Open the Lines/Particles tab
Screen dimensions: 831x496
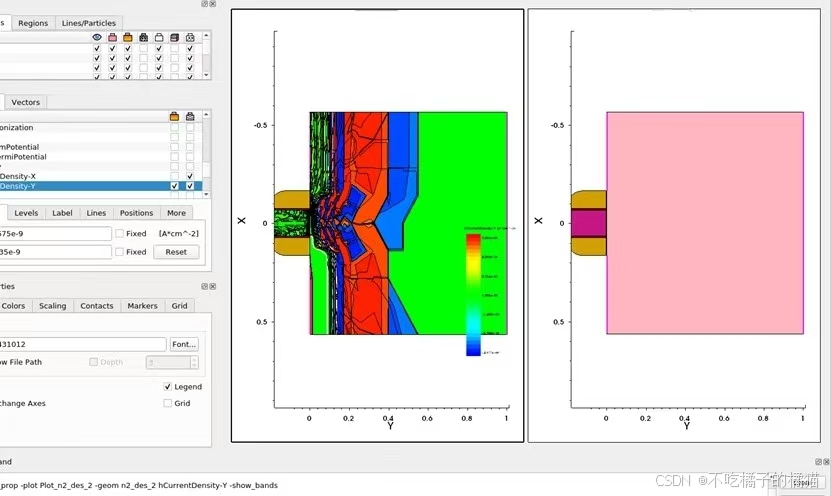click(89, 23)
